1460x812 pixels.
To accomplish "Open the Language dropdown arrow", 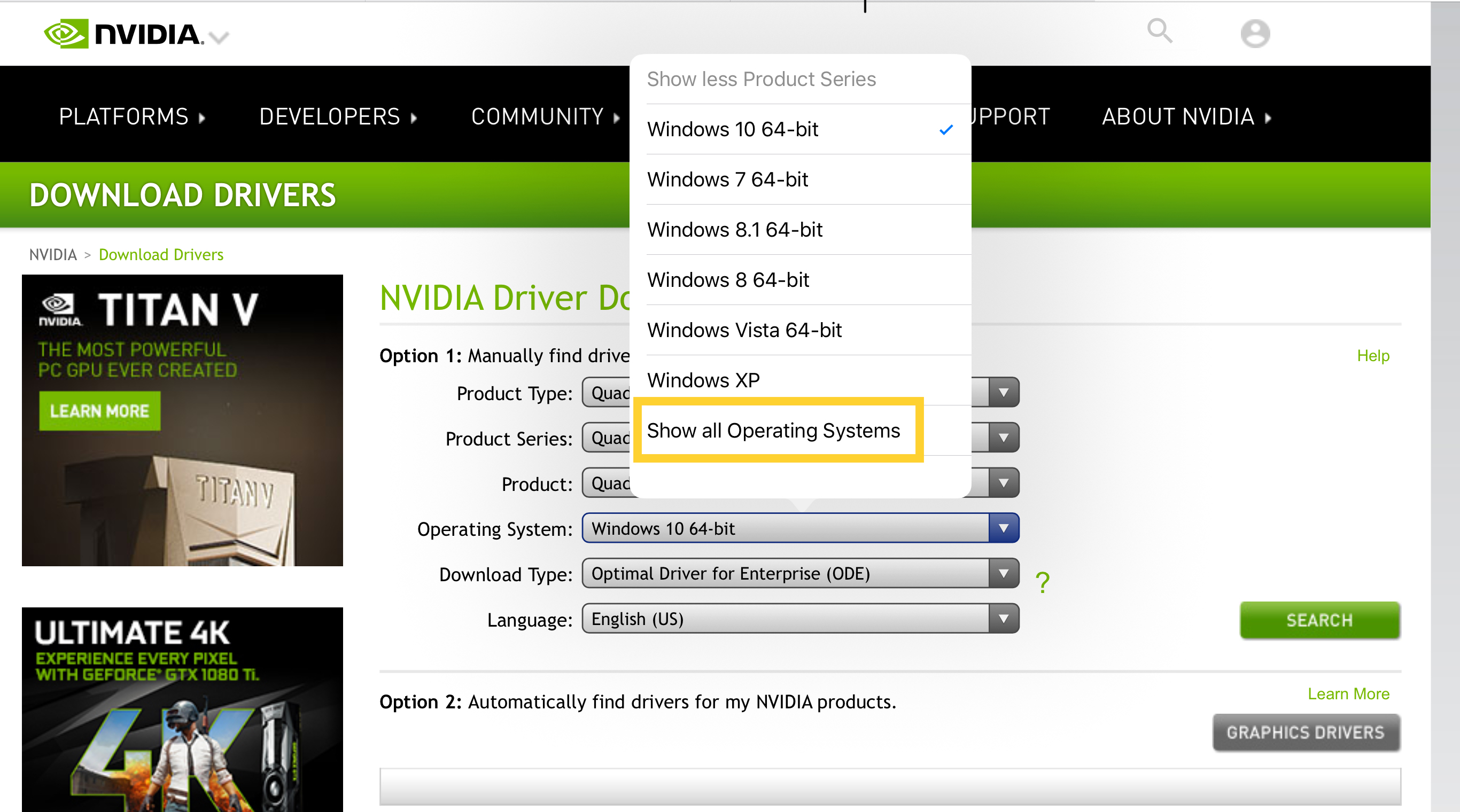I will (x=1003, y=619).
